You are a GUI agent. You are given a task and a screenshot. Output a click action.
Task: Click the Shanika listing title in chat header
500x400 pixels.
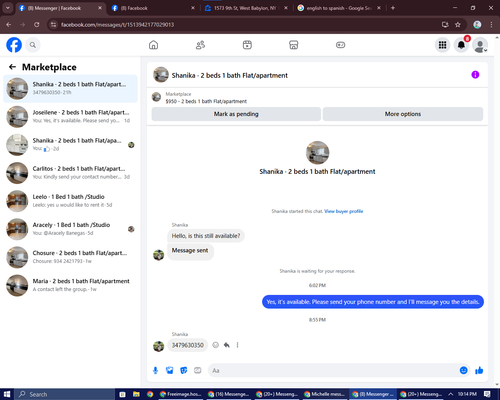pyautogui.click(x=230, y=75)
